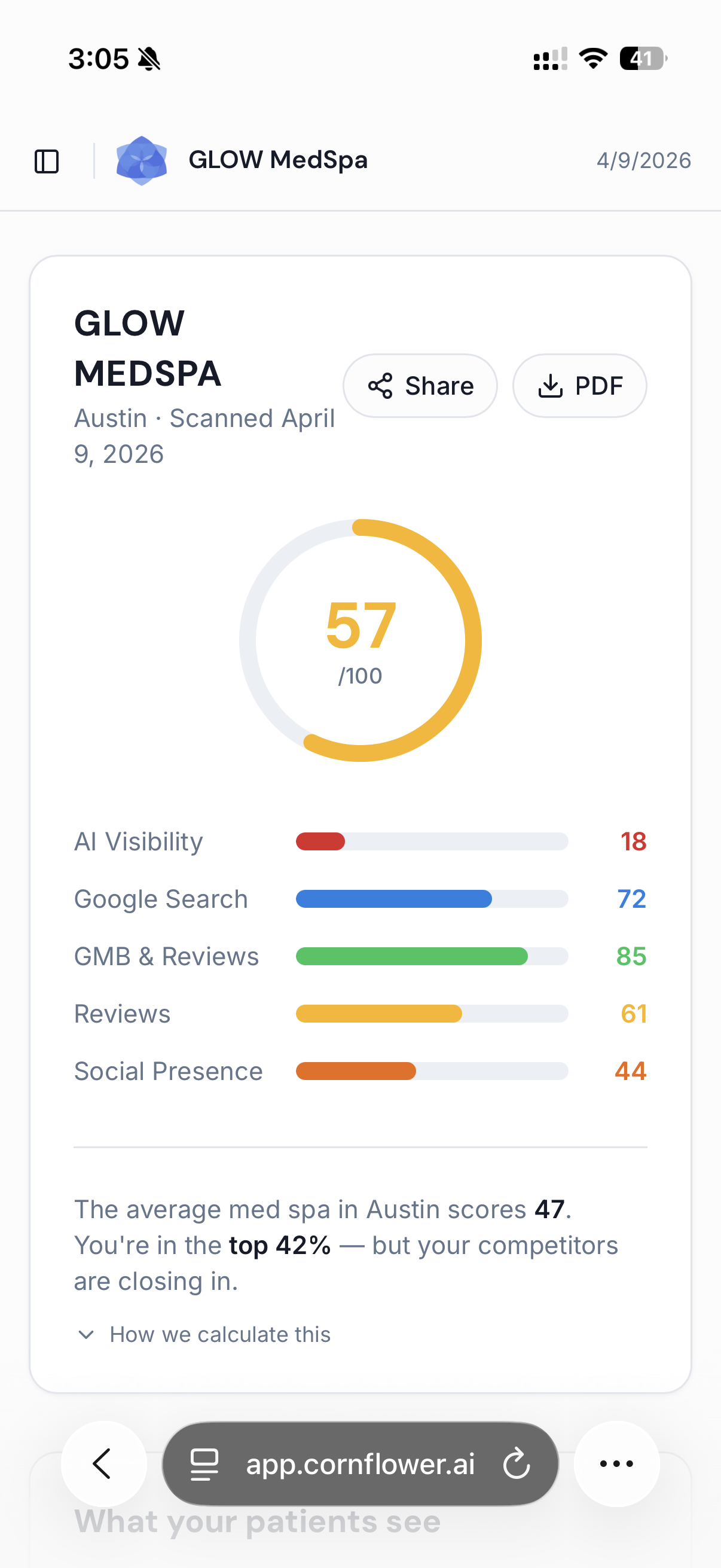Click the share icon inside the Share button
The image size is (721, 1568).
pyautogui.click(x=381, y=385)
